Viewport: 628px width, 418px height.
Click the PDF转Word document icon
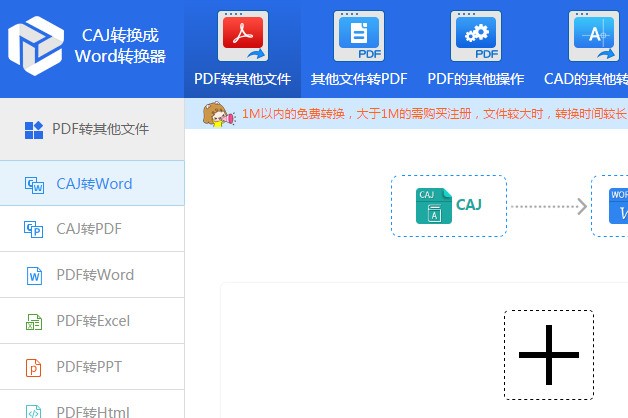[x=34, y=276]
